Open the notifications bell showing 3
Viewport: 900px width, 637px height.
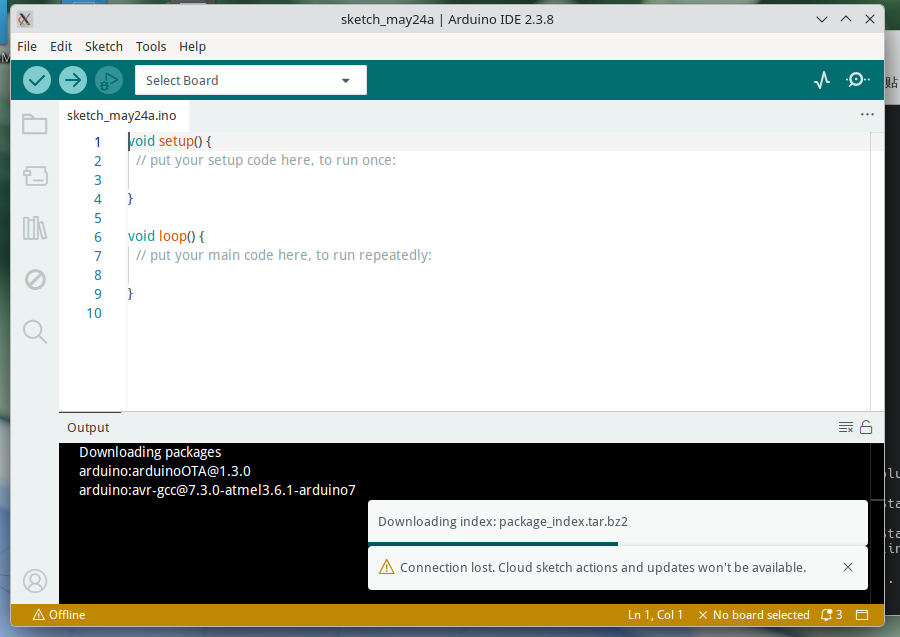point(832,615)
